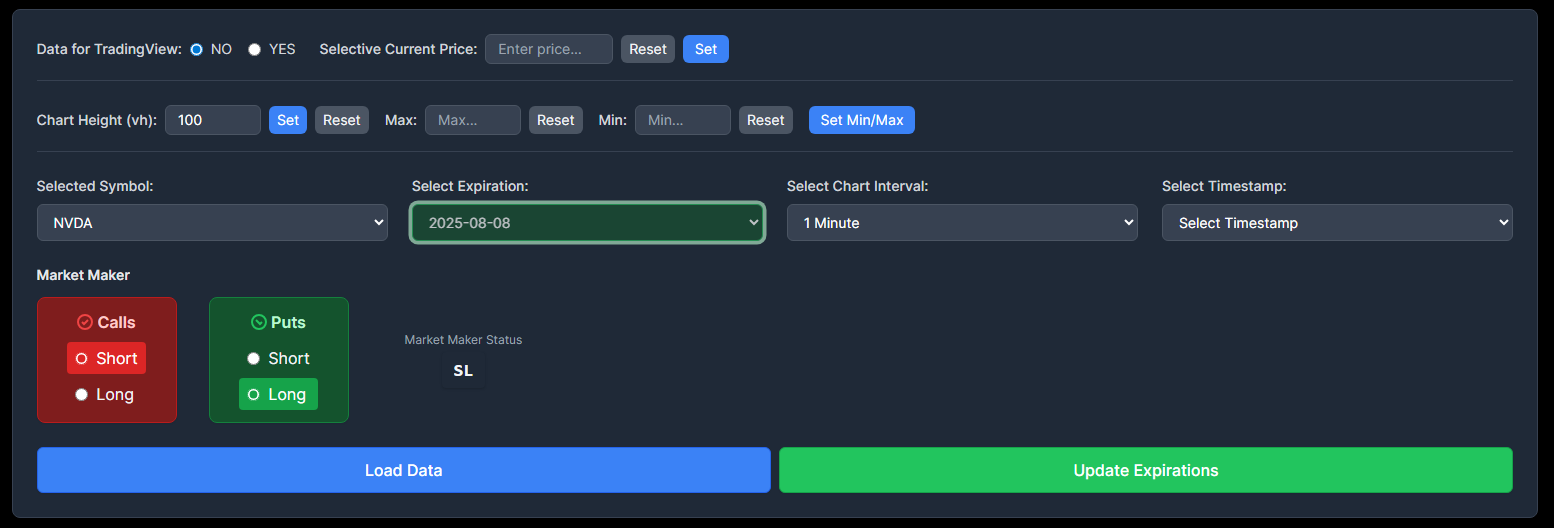The width and height of the screenshot is (1554, 528).
Task: Choose Short under Calls
Action: click(82, 359)
